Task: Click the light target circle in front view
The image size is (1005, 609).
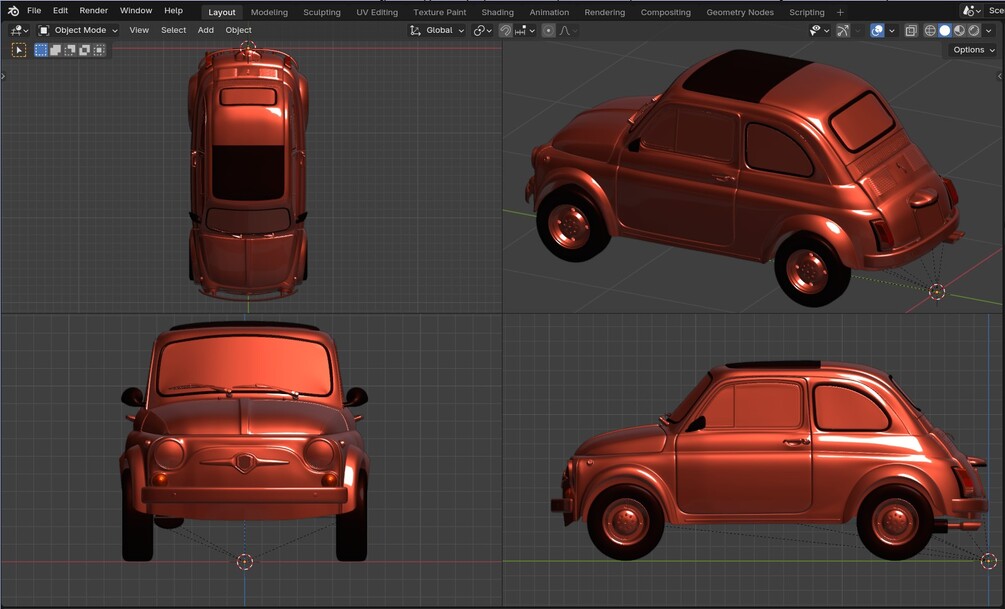Action: tap(245, 562)
